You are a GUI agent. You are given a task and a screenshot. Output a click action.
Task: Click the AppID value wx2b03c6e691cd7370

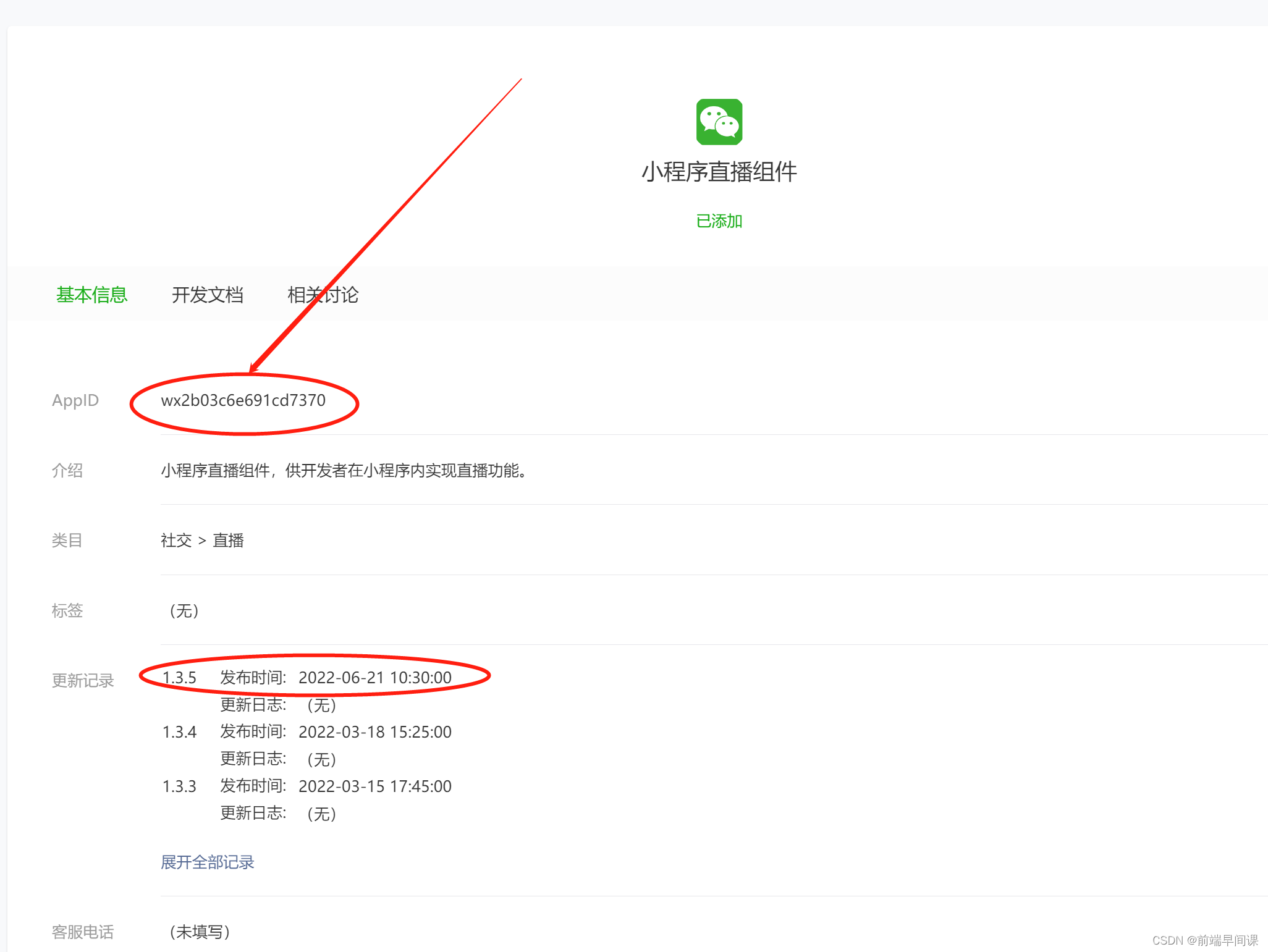coord(243,400)
